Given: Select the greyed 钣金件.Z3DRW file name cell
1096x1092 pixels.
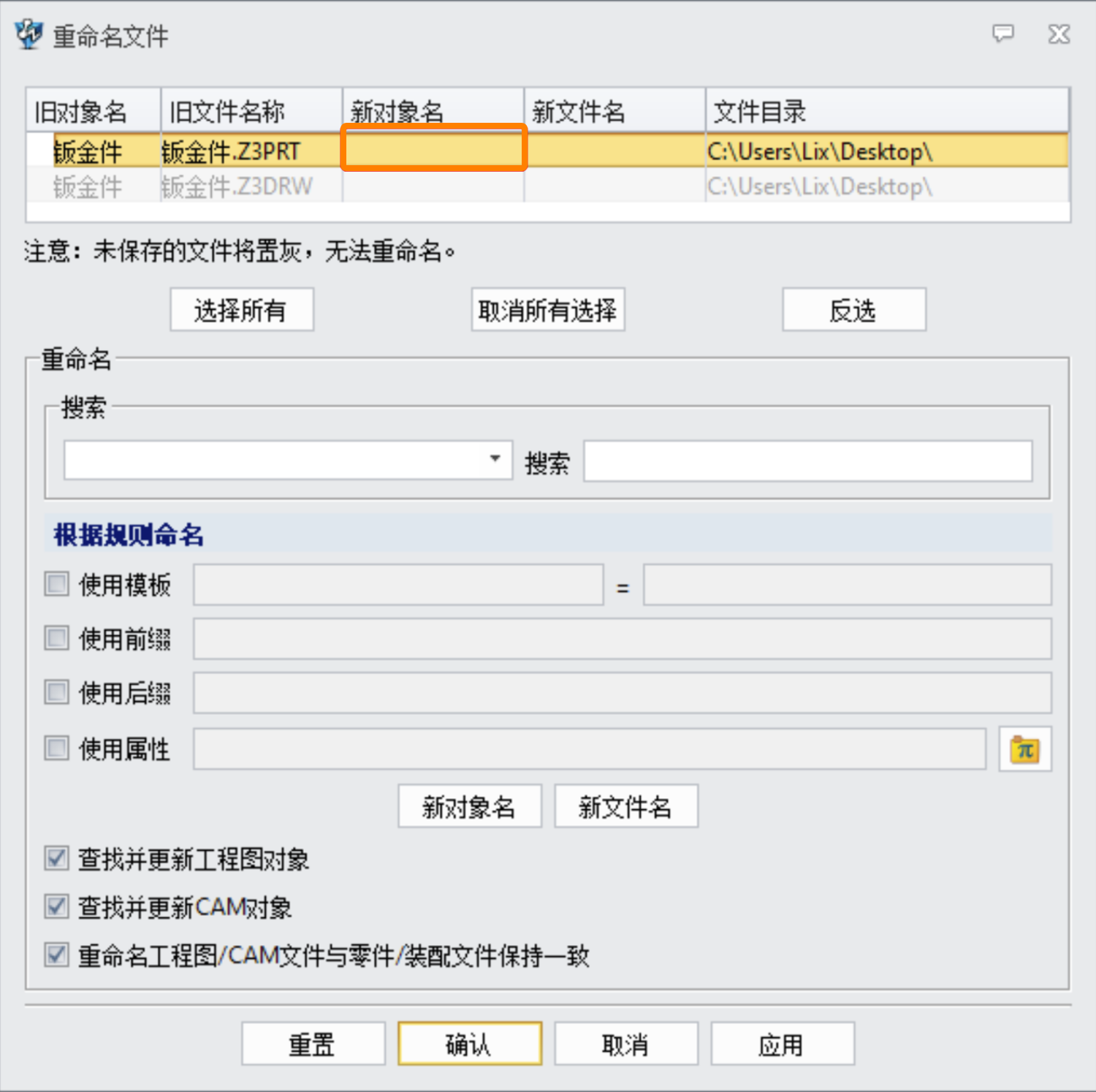Looking at the screenshot, I should [x=251, y=186].
